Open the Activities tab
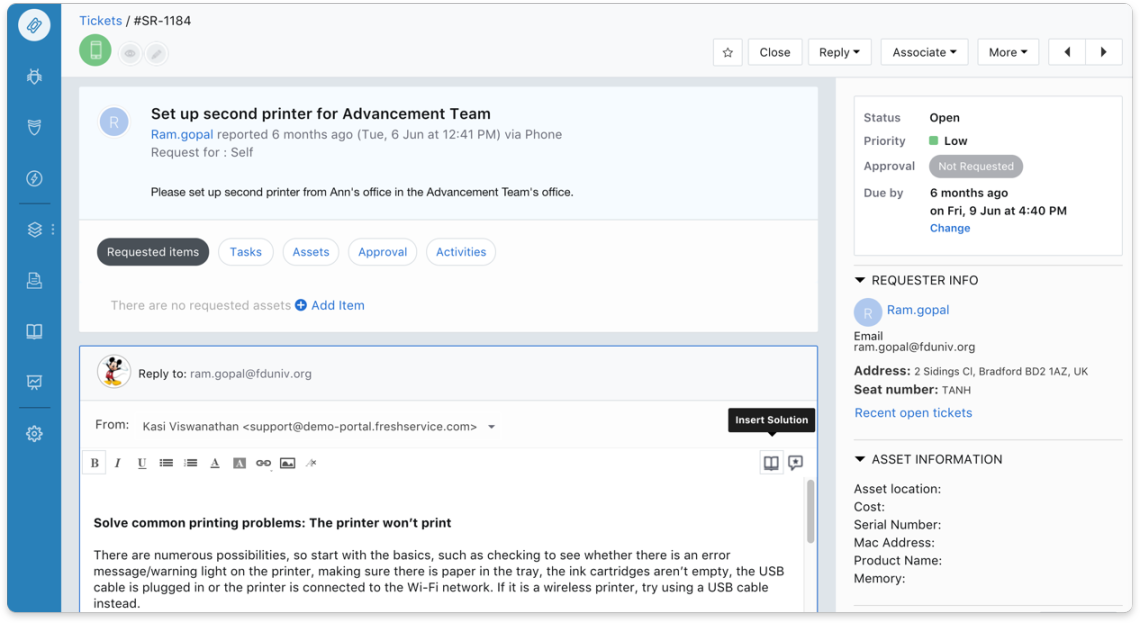 point(460,252)
